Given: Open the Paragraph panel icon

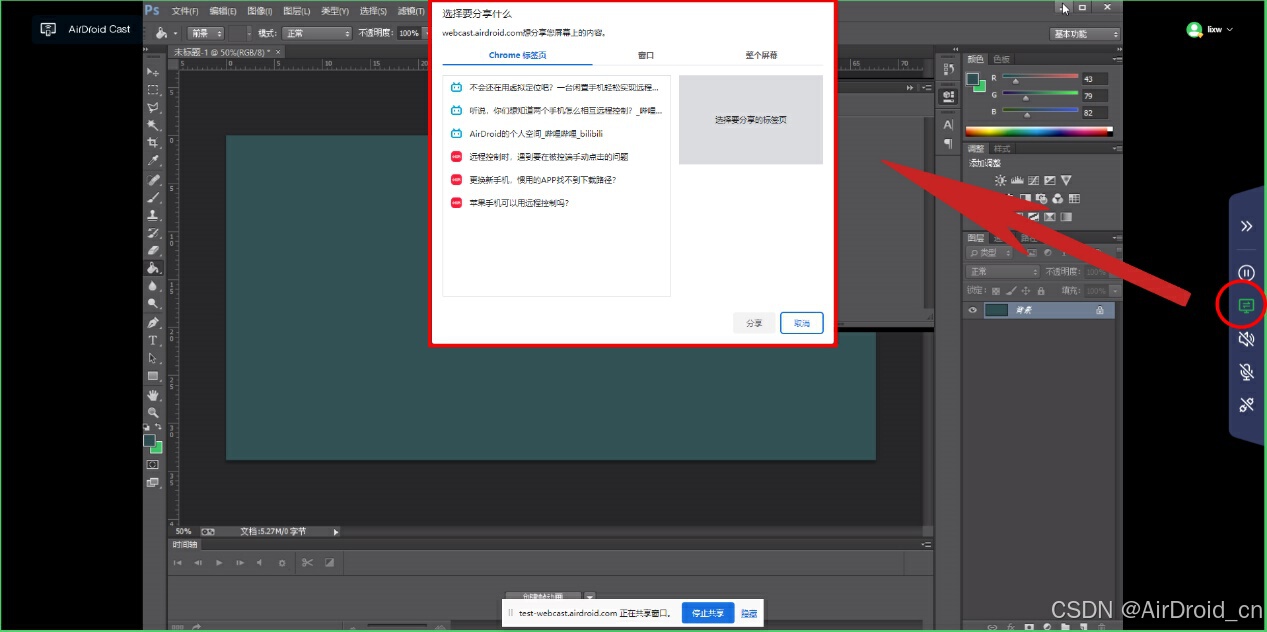Looking at the screenshot, I should point(948,143).
